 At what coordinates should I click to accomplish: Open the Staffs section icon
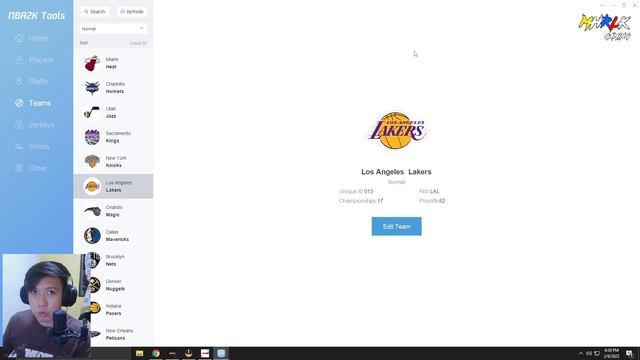click(x=19, y=82)
